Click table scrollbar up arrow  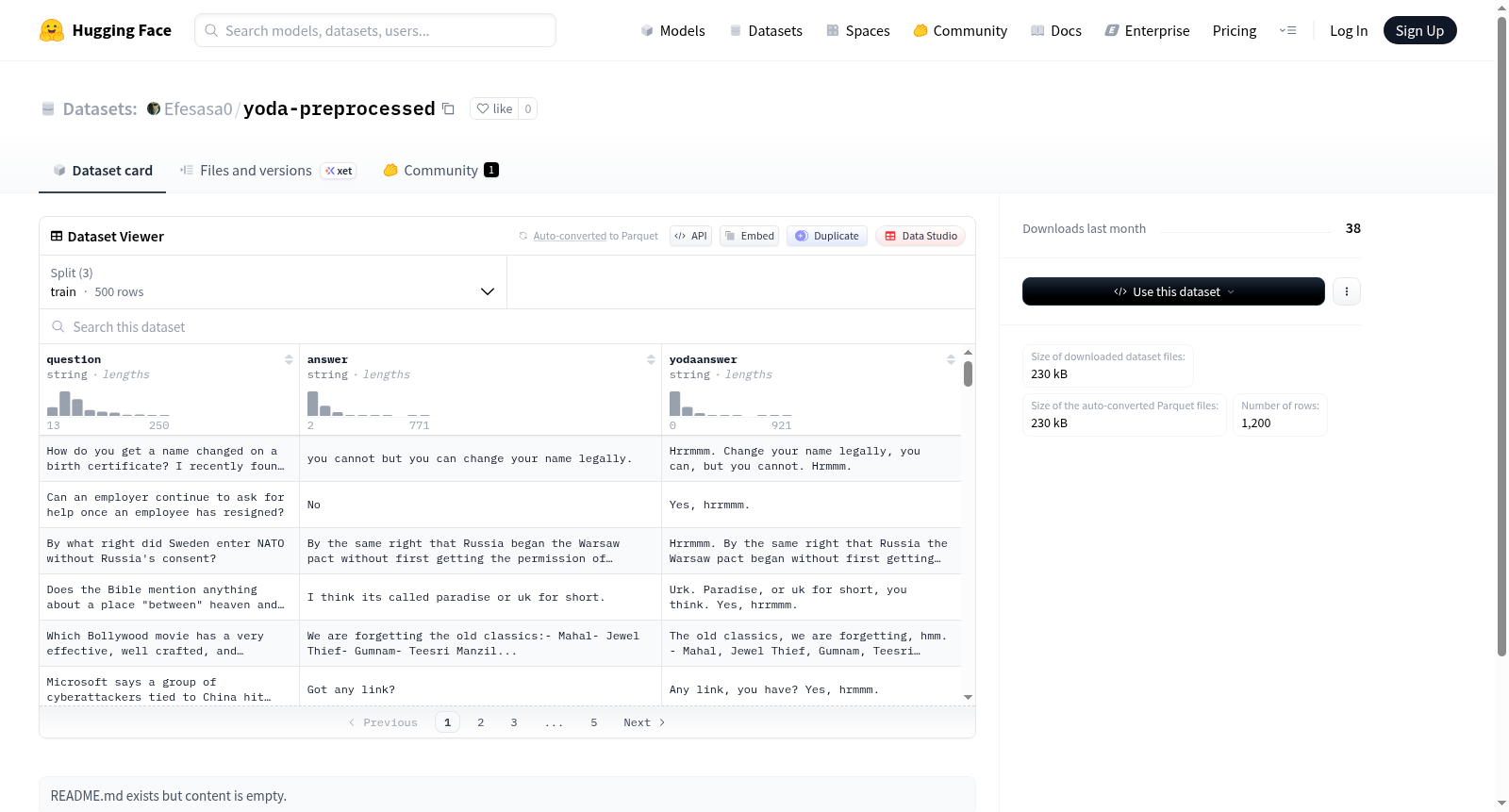point(968,352)
